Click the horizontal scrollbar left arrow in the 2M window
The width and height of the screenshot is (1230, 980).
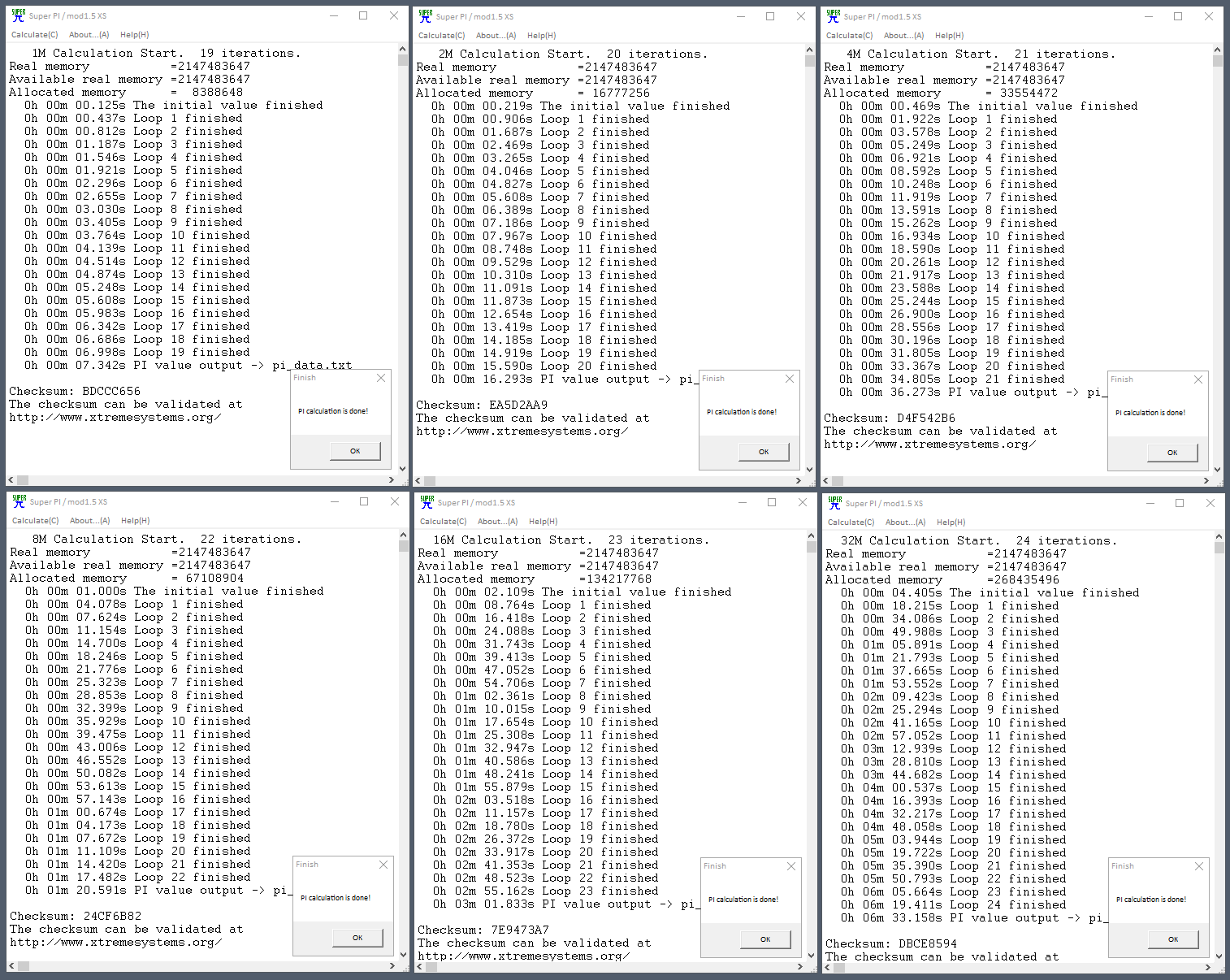click(x=419, y=481)
